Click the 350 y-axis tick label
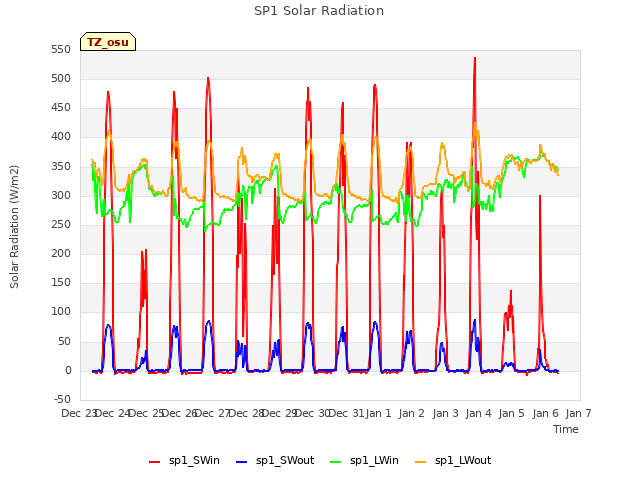 tap(61, 167)
